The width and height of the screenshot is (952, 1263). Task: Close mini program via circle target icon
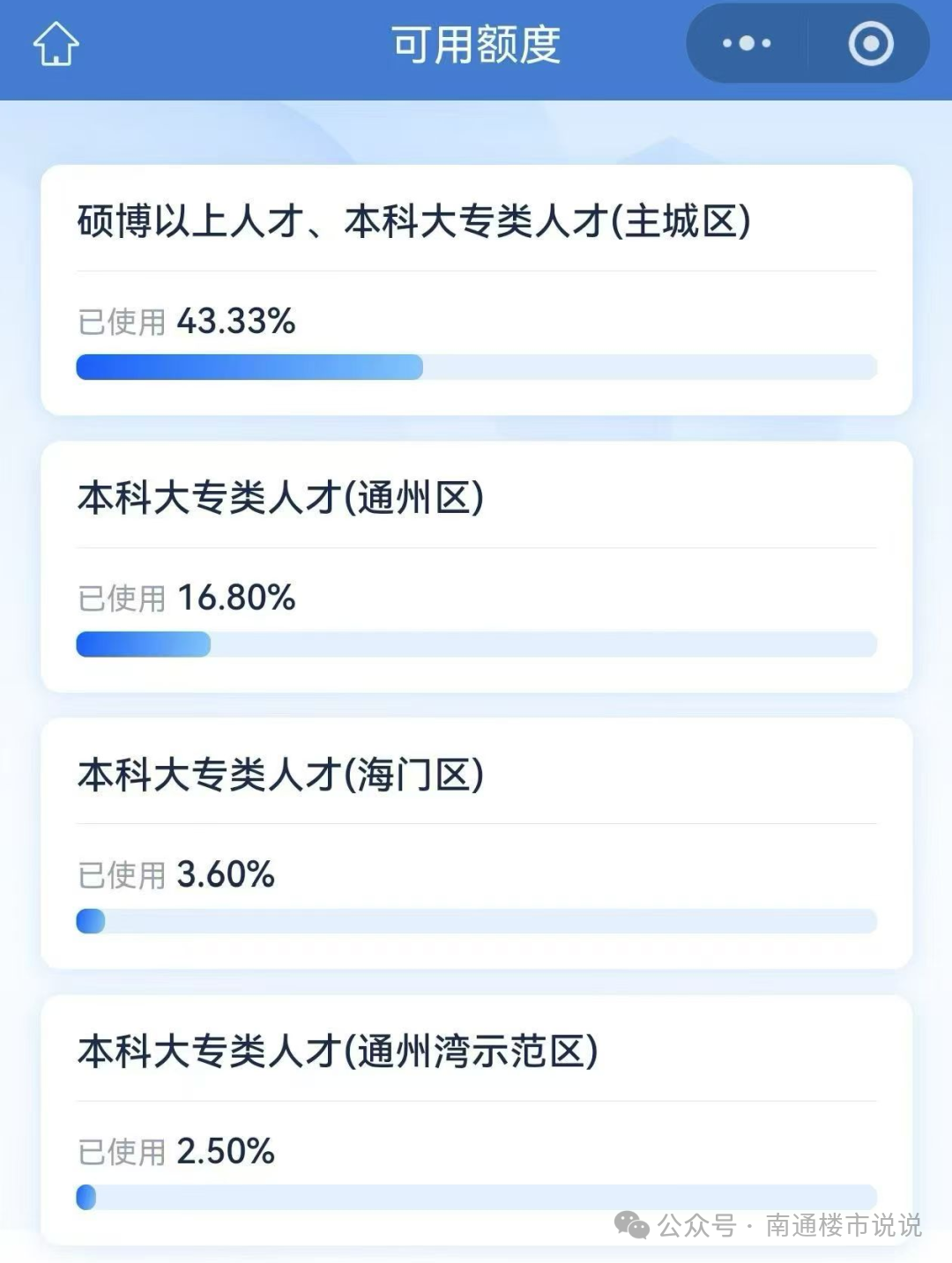(871, 43)
